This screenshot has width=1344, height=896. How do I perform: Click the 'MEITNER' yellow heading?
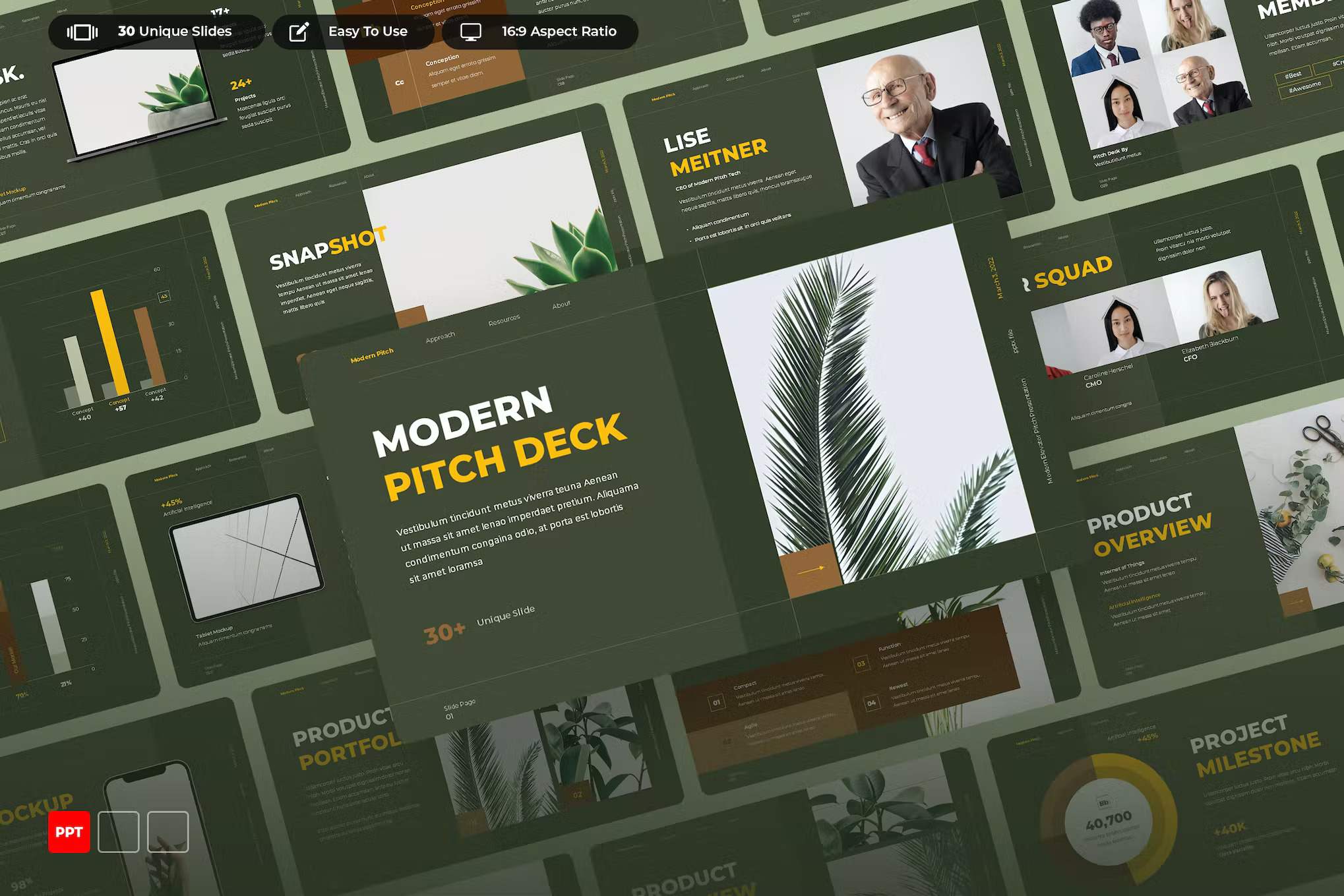(719, 157)
